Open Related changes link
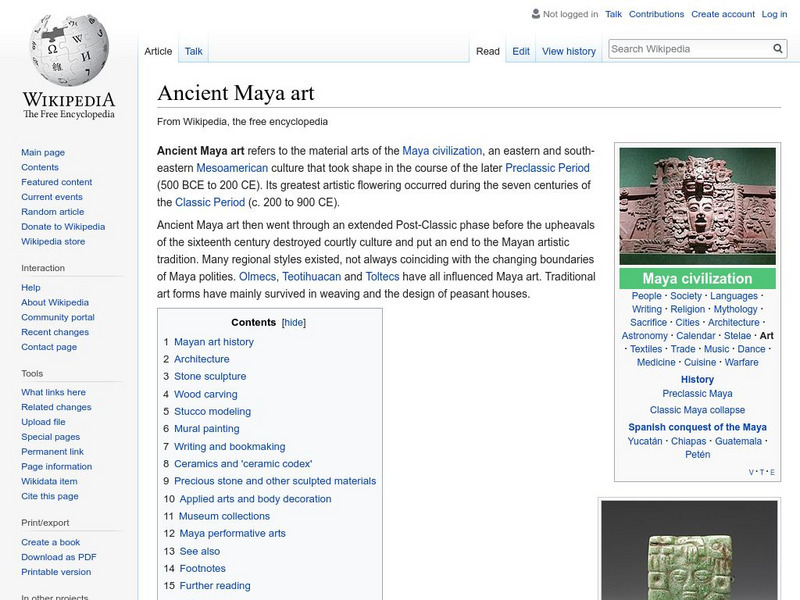 click(x=56, y=407)
